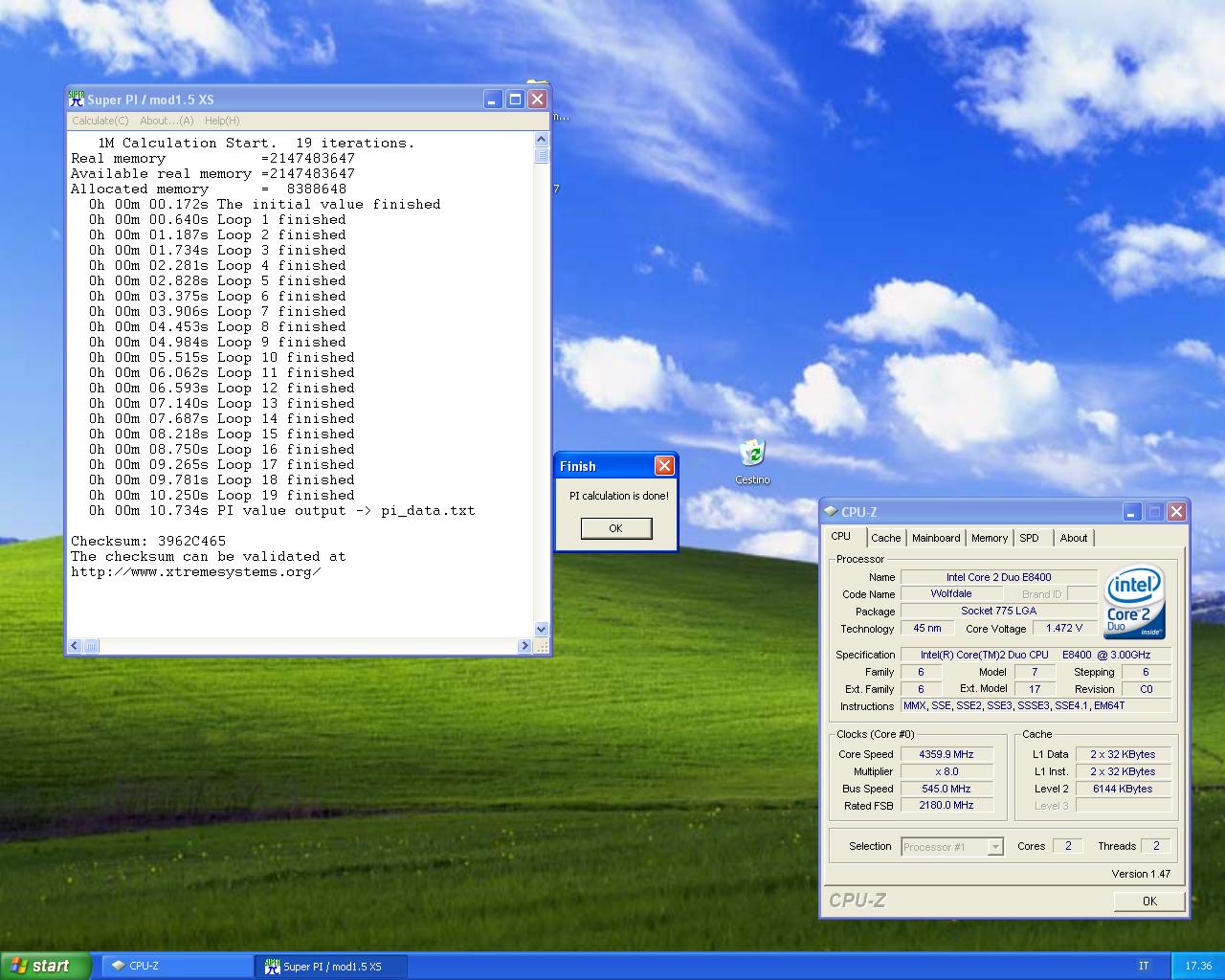Click the Core Voltage 1.472 V value

point(1064,629)
